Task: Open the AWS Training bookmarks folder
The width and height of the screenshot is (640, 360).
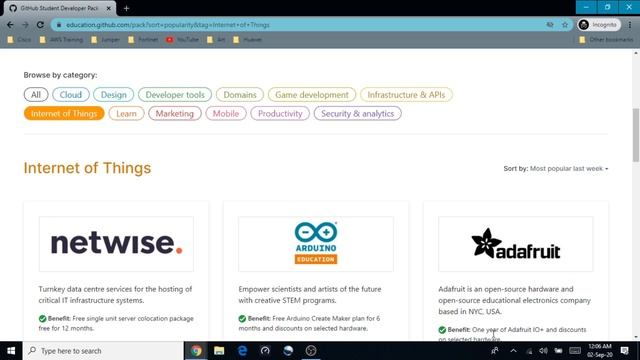Action: pyautogui.click(x=61, y=40)
